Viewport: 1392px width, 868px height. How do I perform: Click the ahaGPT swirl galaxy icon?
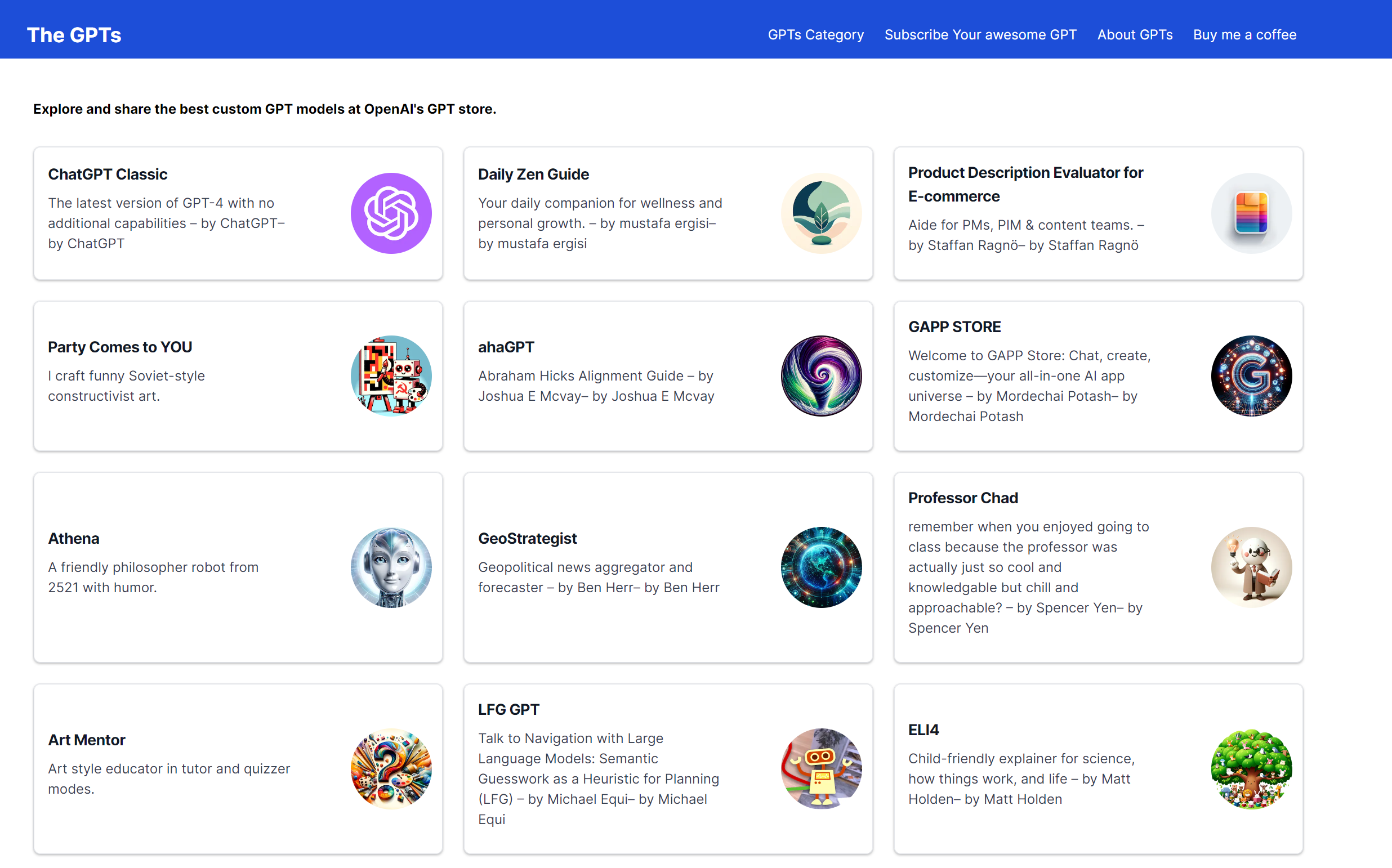(821, 375)
